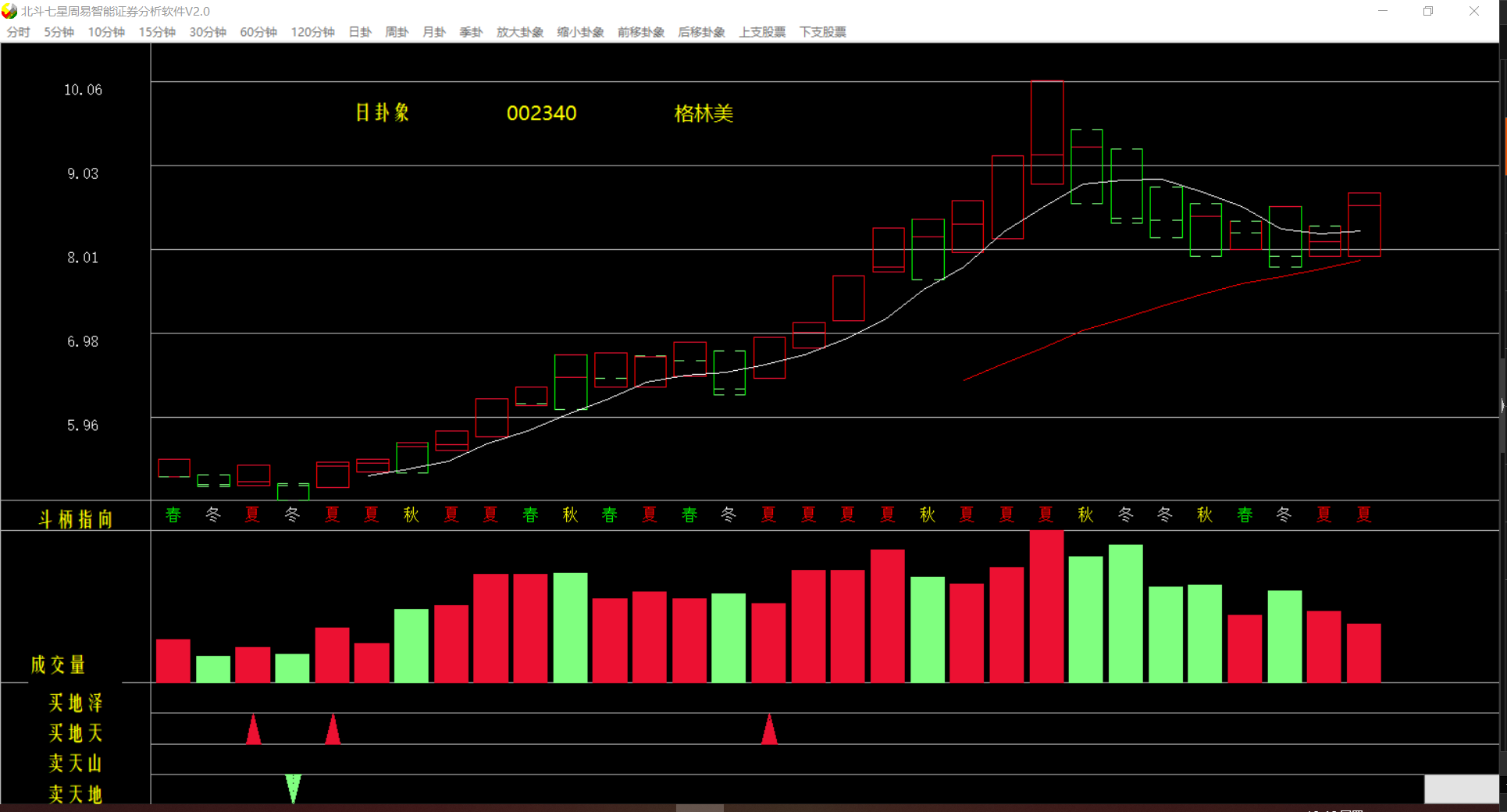Click the 买地天 signal label
The height and width of the screenshot is (812, 1507).
(x=76, y=733)
